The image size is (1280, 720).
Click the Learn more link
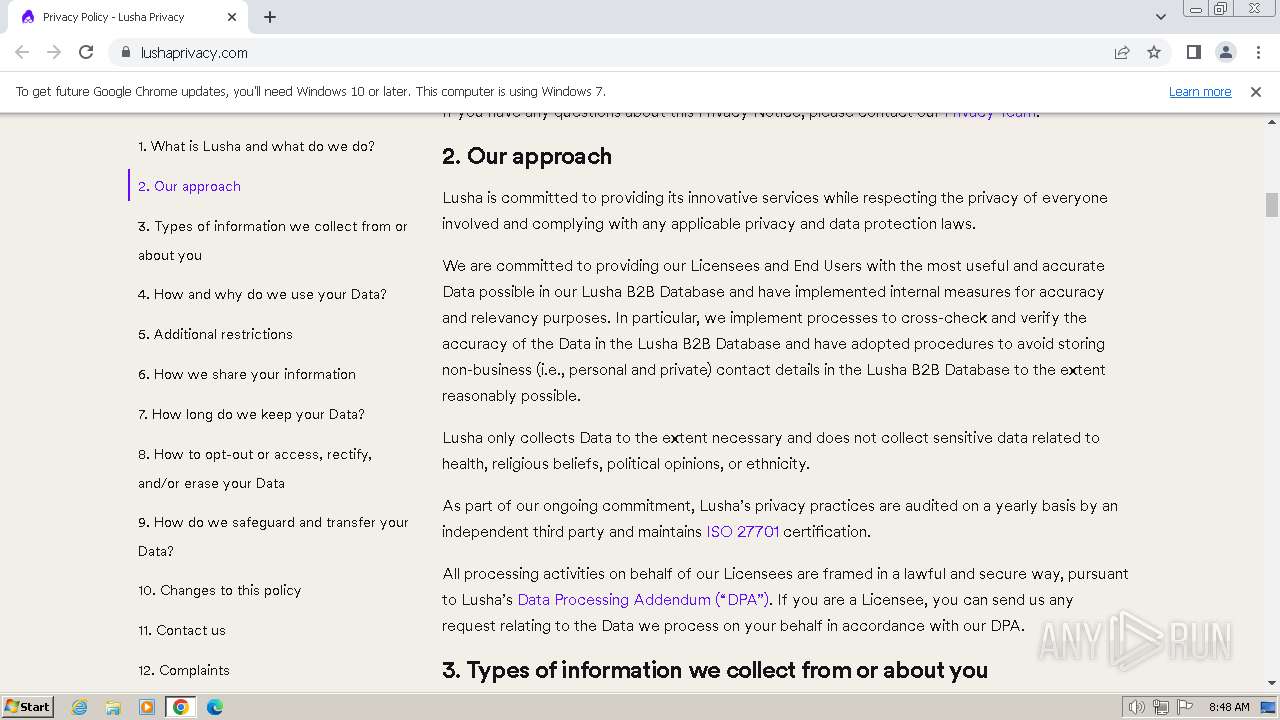tap(1200, 92)
